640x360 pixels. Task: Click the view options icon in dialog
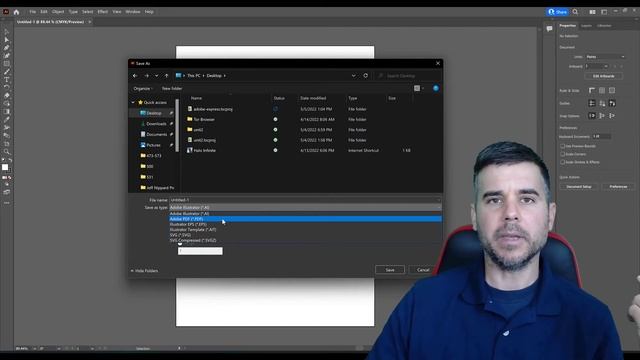417,88
